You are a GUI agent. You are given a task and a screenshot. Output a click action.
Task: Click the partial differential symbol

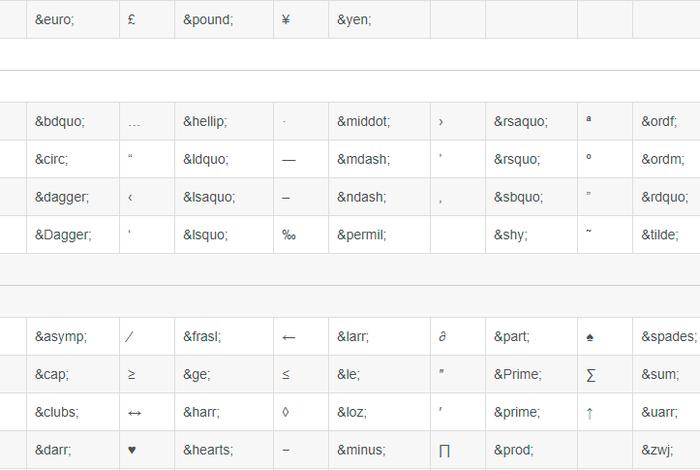pos(442,337)
